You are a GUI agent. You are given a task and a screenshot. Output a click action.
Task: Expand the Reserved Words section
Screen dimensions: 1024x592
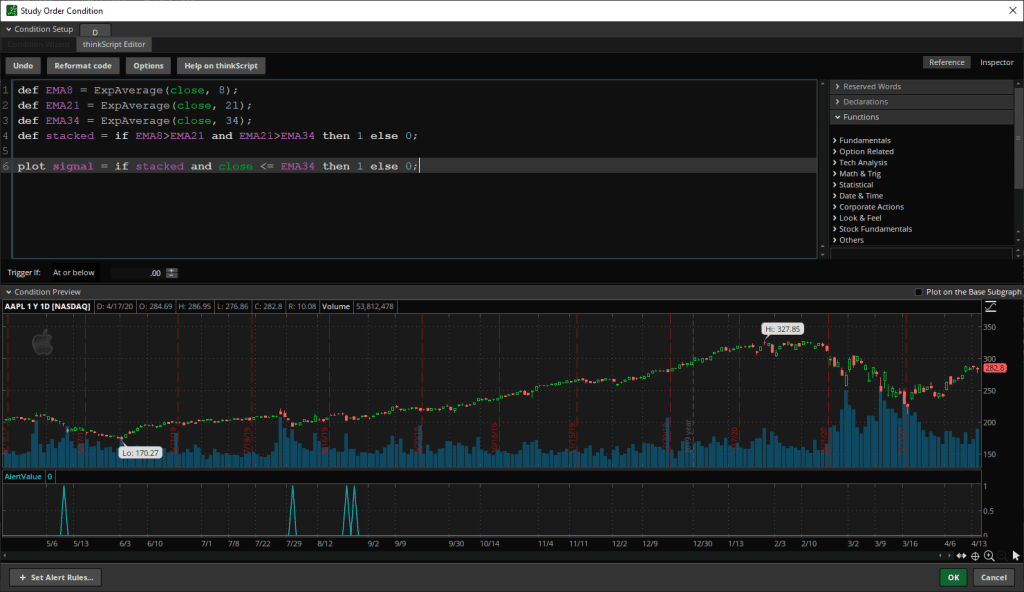click(x=871, y=87)
